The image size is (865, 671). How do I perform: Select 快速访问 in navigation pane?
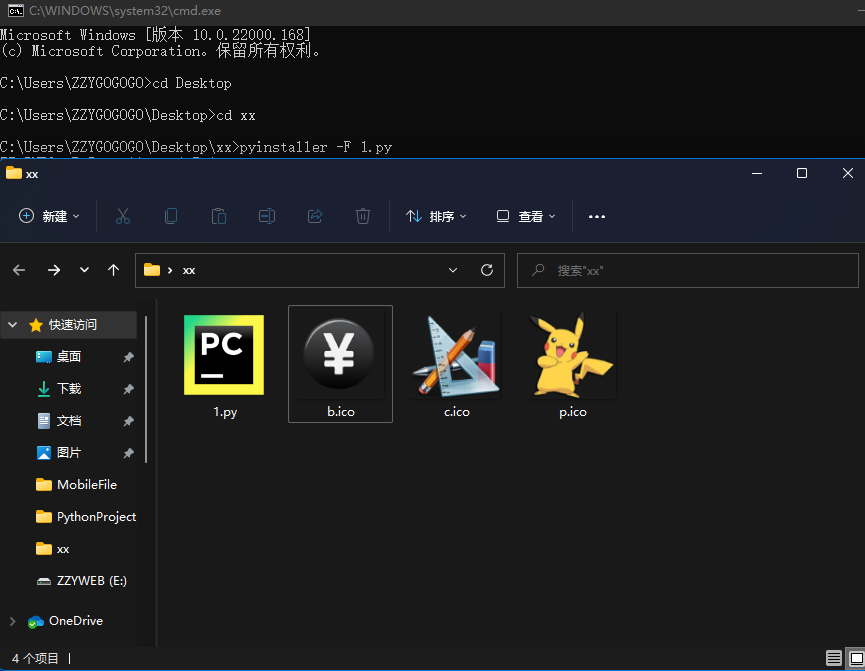(x=72, y=324)
